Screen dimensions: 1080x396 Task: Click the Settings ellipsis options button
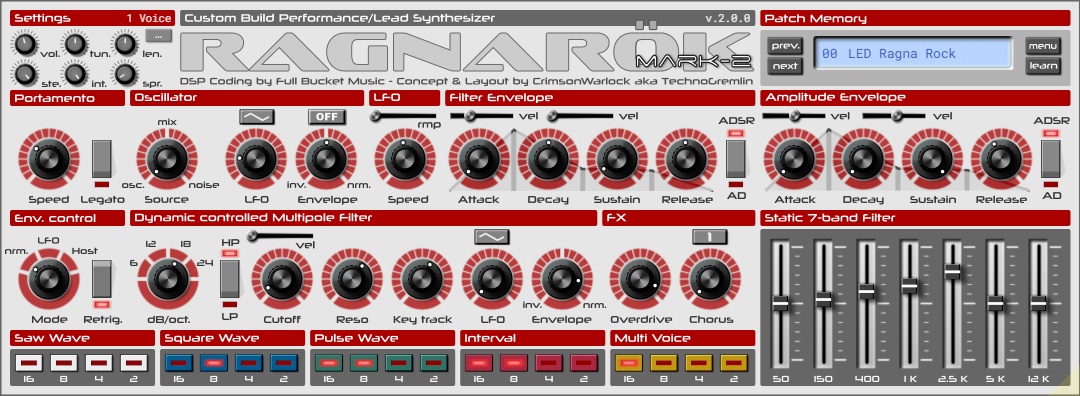click(158, 34)
